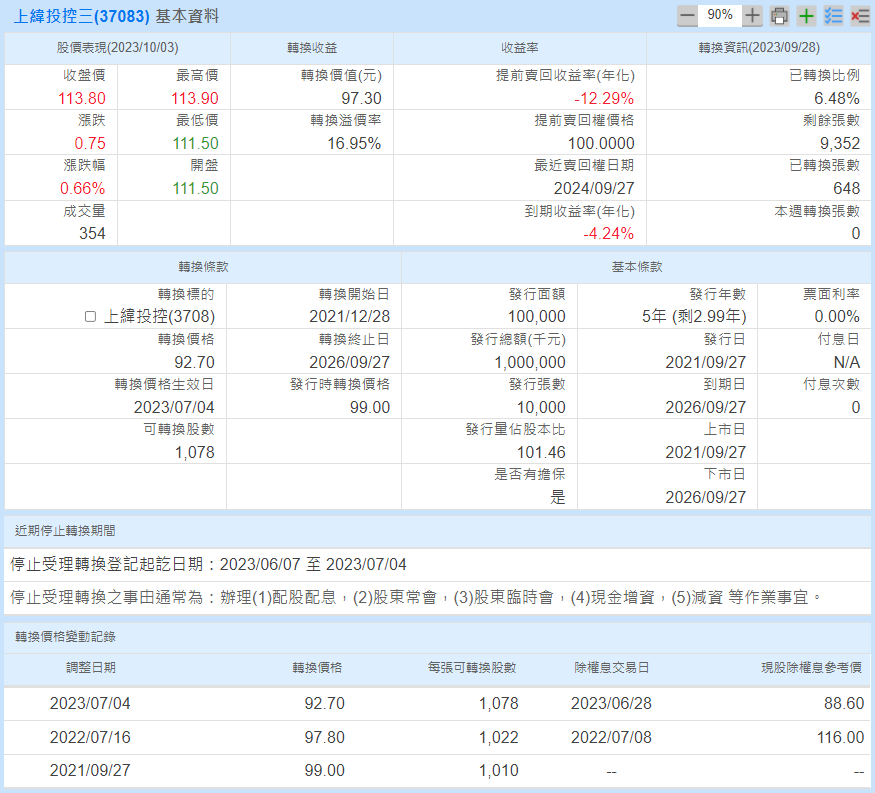Viewport: 875px width, 793px height.
Task: Click the red X list remove icon
Action: tap(860, 16)
